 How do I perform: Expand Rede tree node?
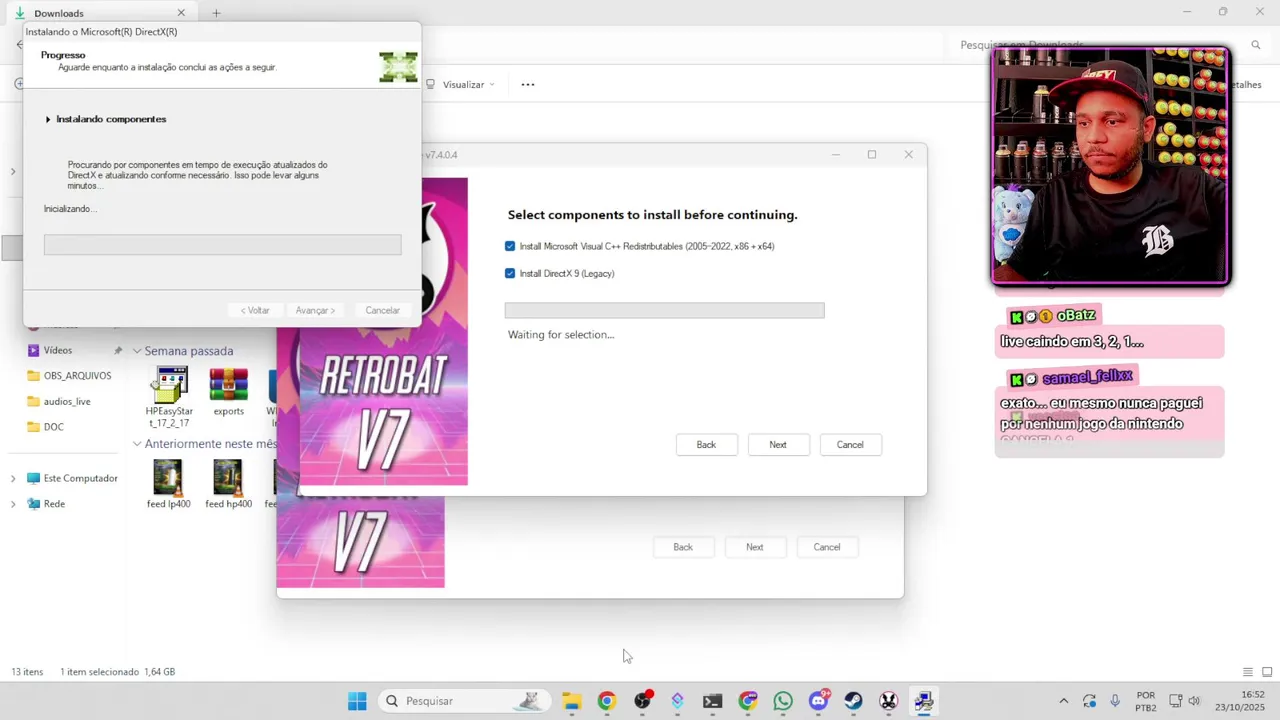coord(13,504)
